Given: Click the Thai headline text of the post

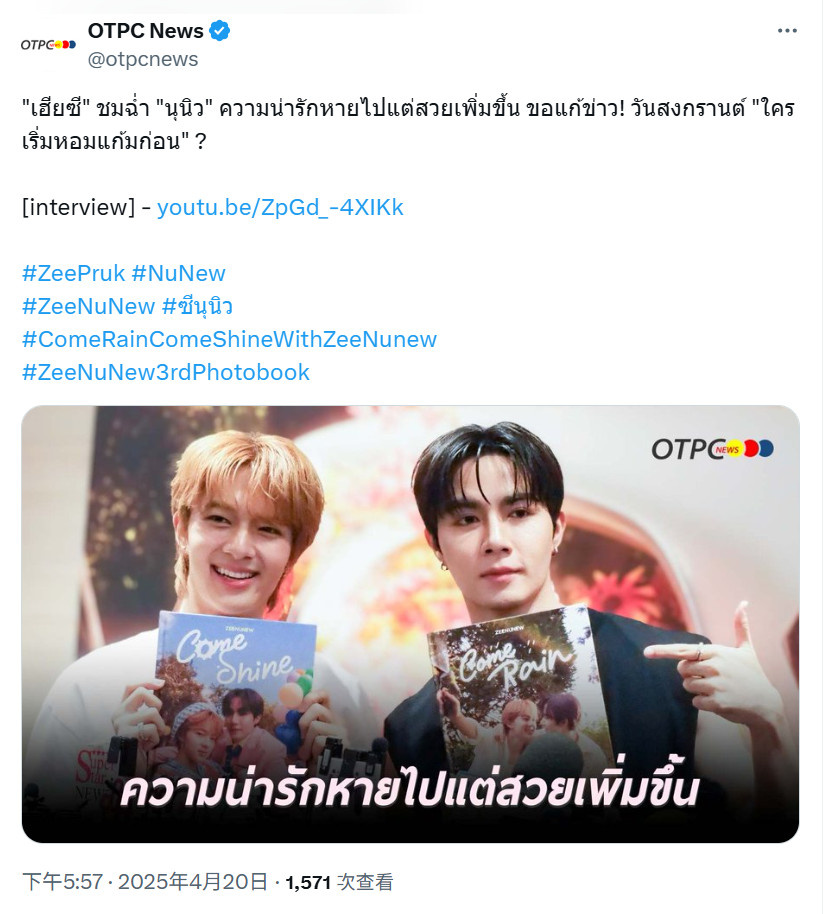Looking at the screenshot, I should pyautogui.click(x=410, y=125).
